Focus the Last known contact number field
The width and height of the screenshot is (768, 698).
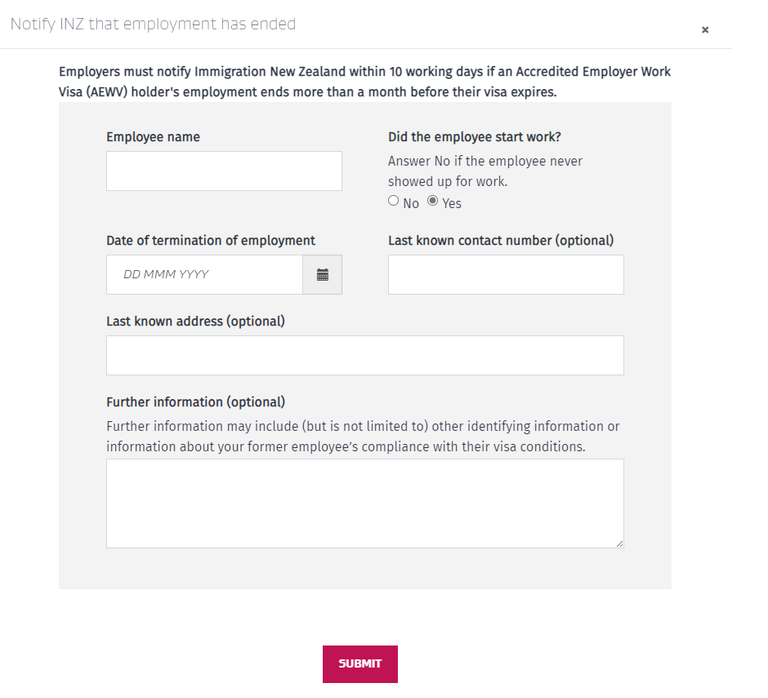(506, 275)
